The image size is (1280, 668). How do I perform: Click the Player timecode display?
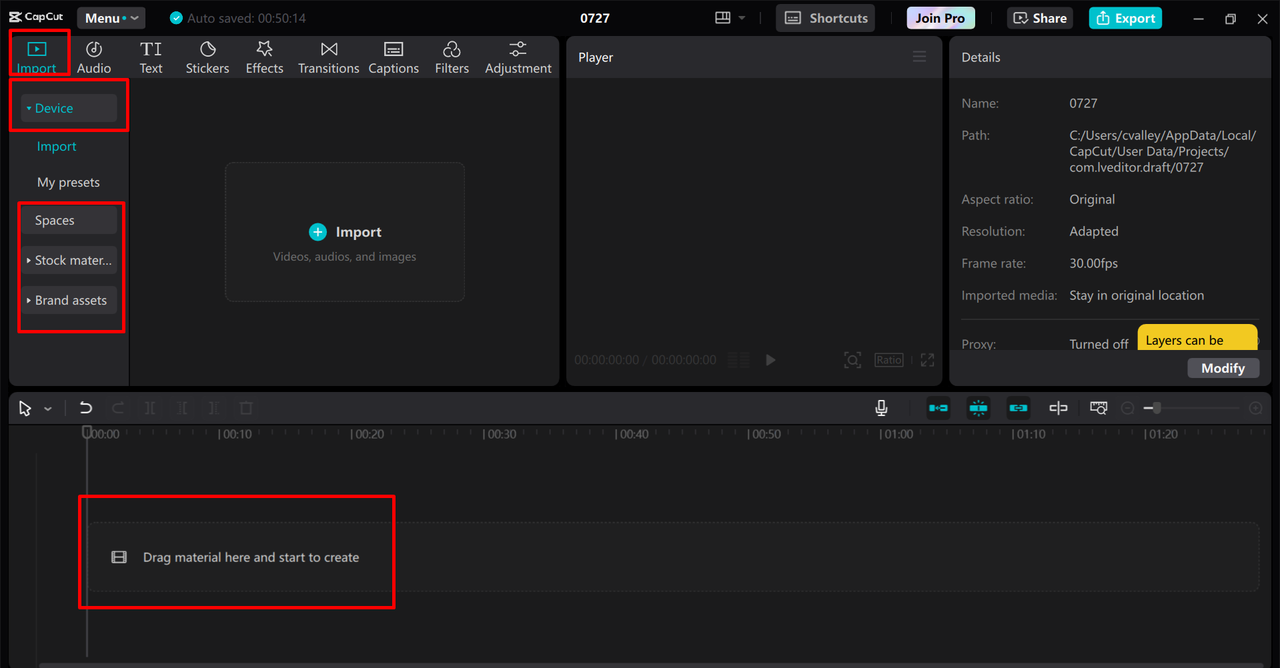click(645, 360)
